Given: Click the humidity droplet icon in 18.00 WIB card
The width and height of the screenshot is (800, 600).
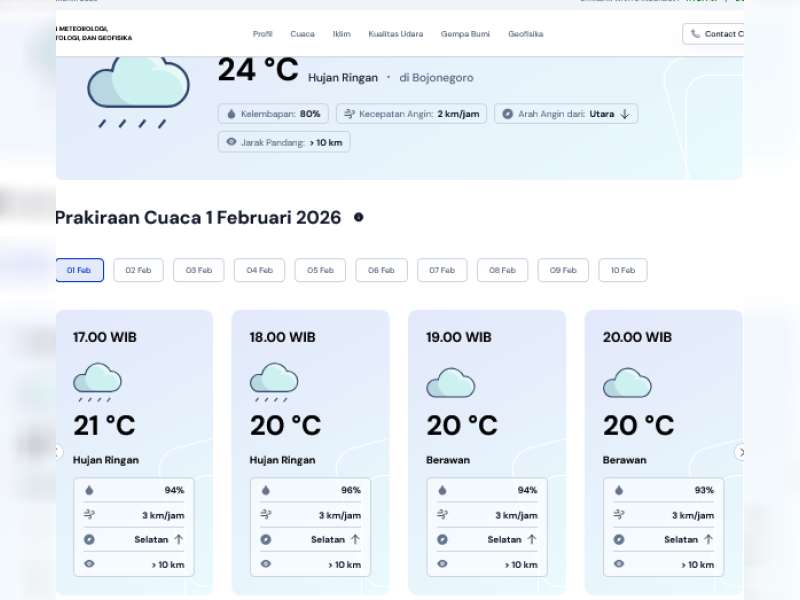Looking at the screenshot, I should coord(265,490).
